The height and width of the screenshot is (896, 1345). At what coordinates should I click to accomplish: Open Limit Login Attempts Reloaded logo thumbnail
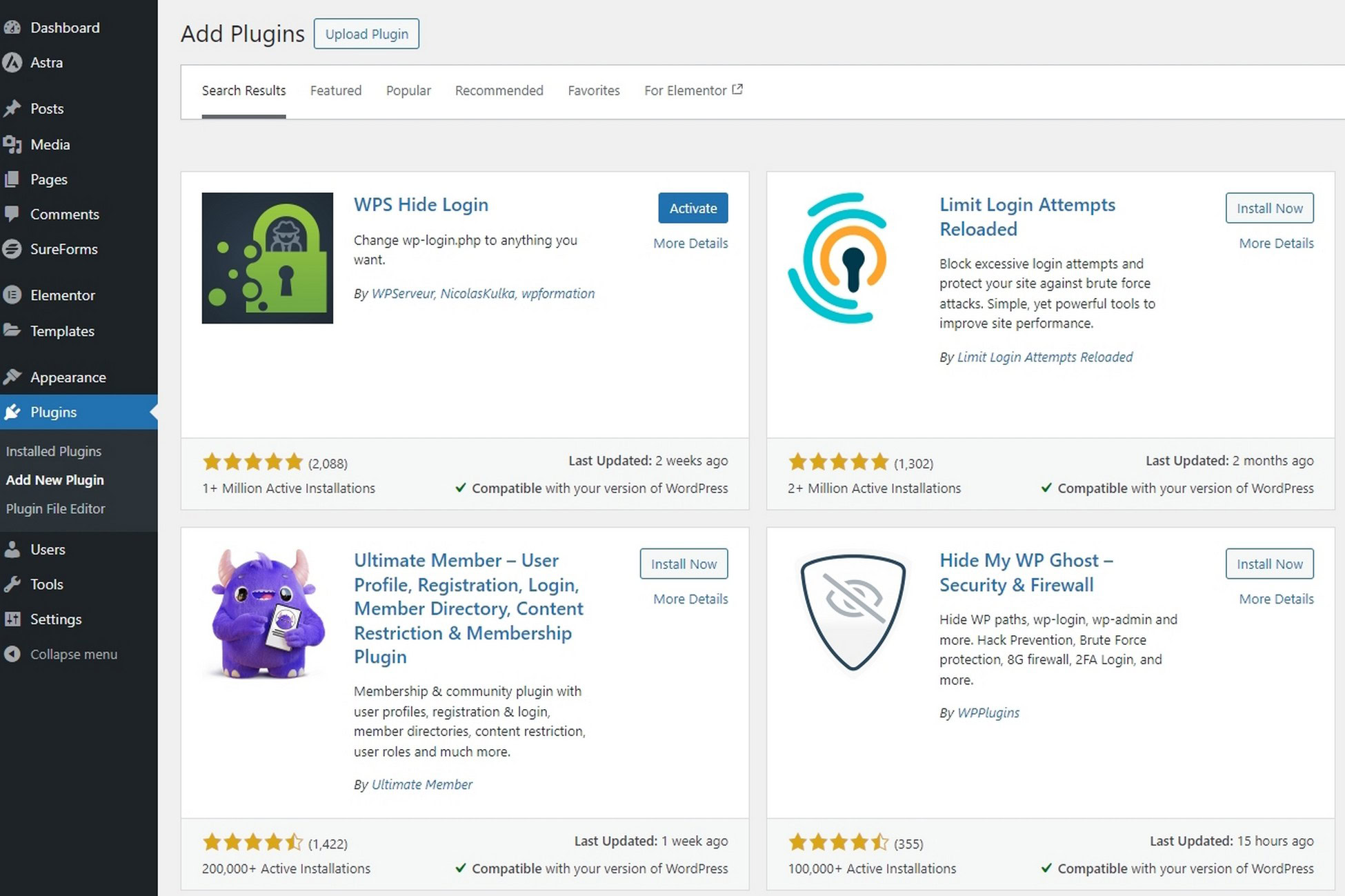click(x=838, y=258)
